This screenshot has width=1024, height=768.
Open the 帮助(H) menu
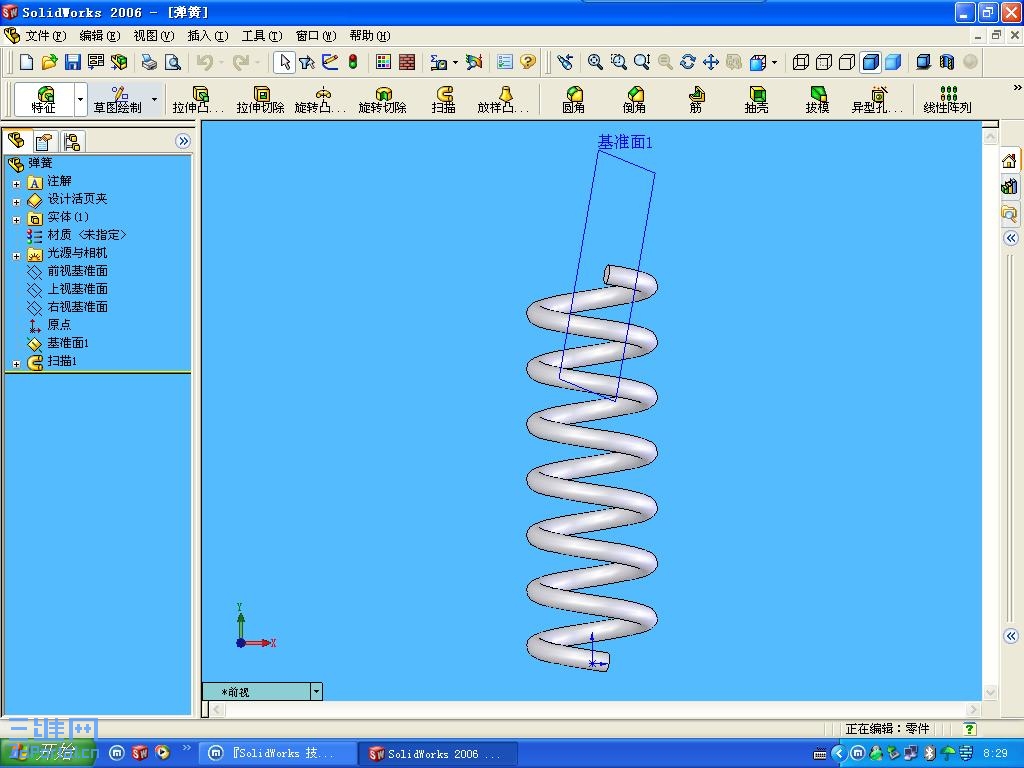click(370, 36)
